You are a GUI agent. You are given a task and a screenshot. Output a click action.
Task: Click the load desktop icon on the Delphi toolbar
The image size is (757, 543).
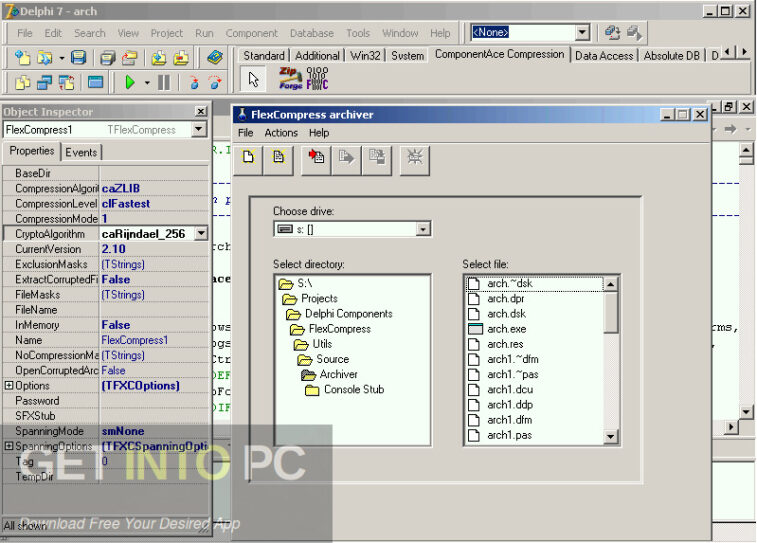pyautogui.click(x=634, y=33)
